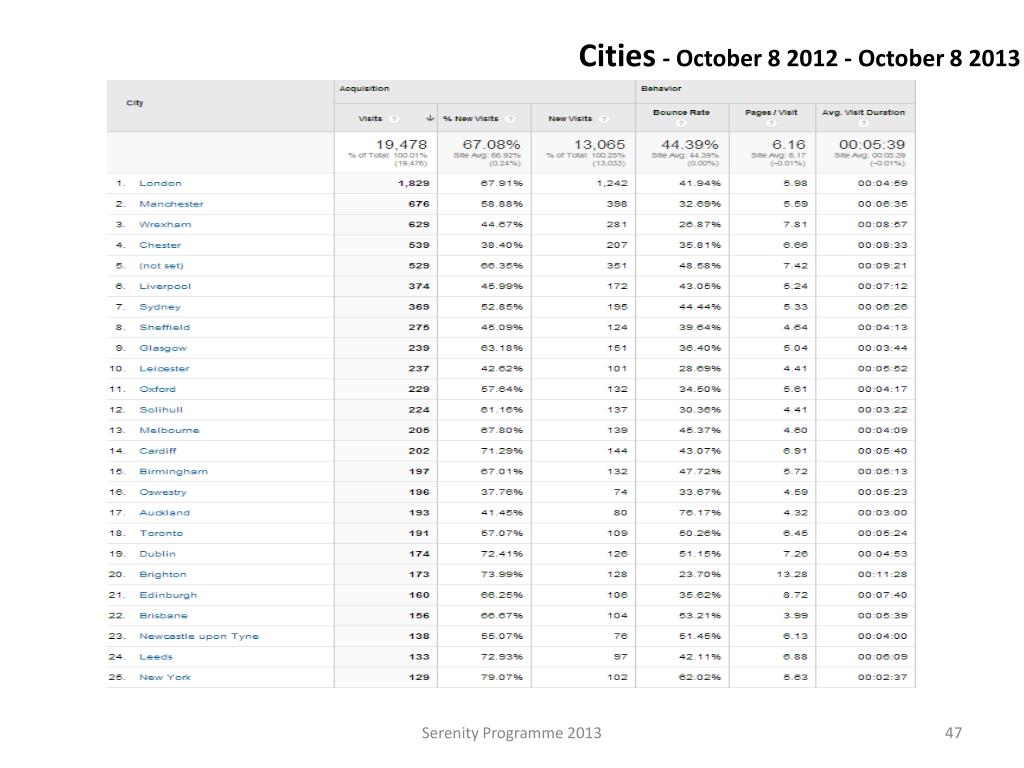This screenshot has height=768, width=1024.
Task: Open the Melbourne city link
Action: pos(169,430)
